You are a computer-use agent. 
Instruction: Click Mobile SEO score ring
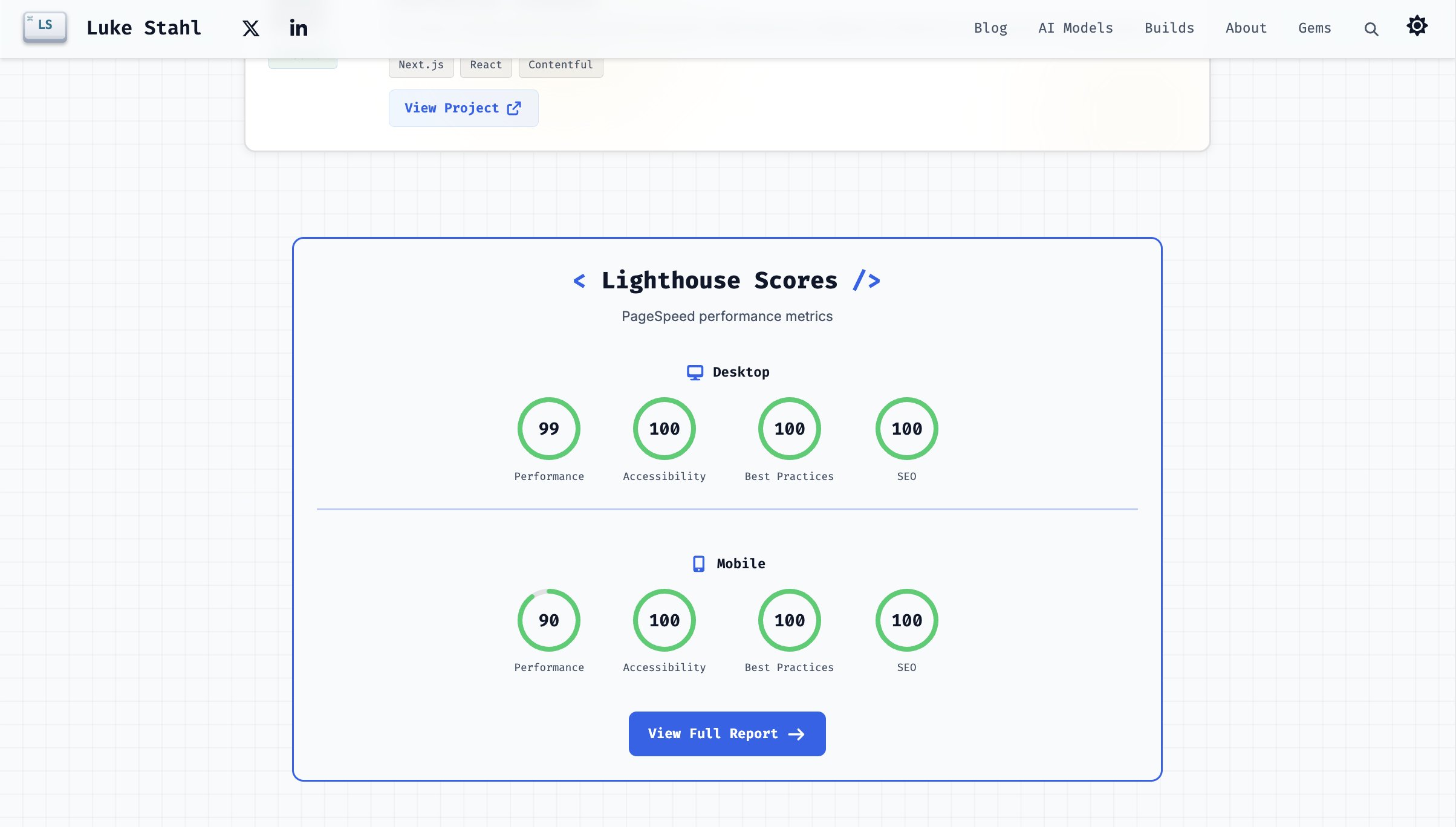pyautogui.click(x=907, y=620)
